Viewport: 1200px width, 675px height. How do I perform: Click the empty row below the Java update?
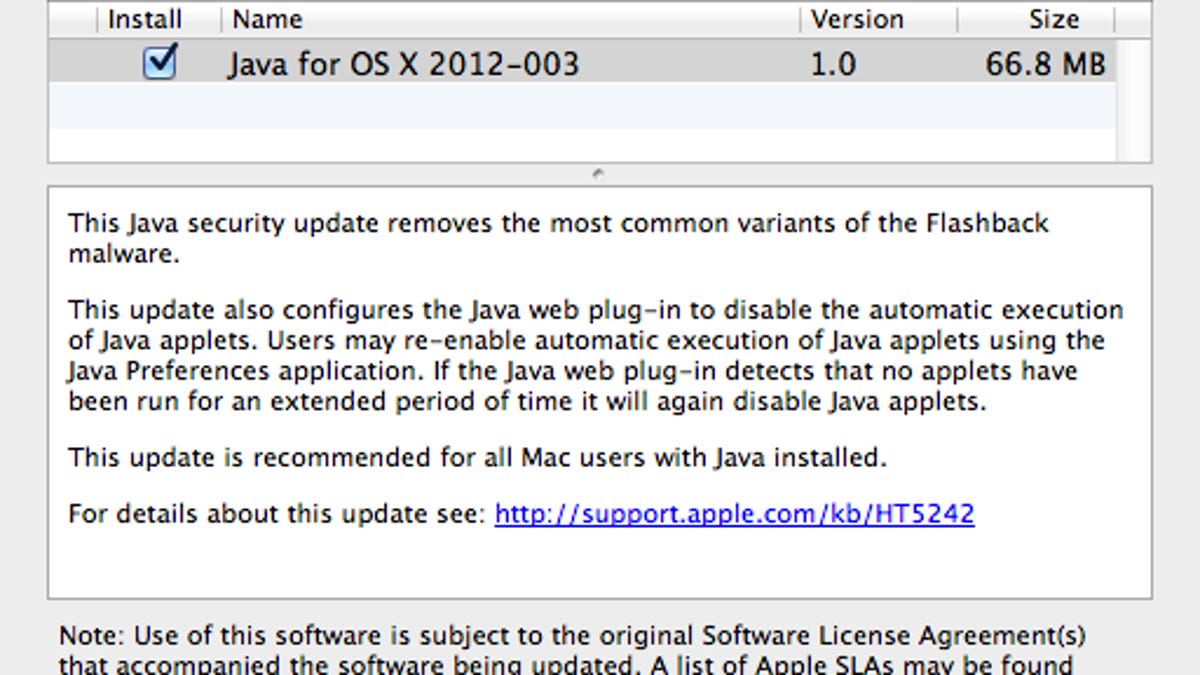click(580, 110)
